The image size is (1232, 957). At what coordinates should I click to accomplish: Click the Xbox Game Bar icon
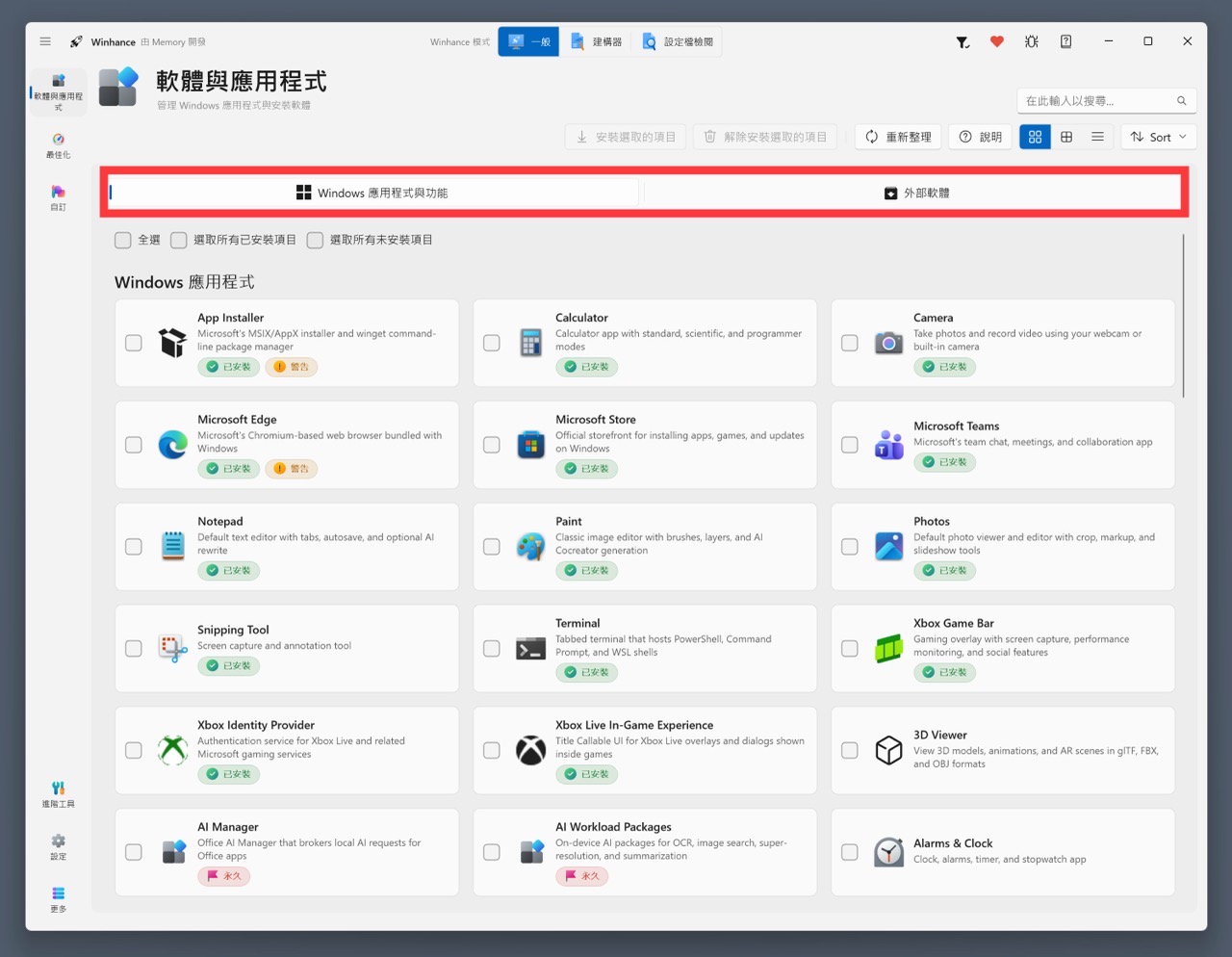tap(889, 648)
